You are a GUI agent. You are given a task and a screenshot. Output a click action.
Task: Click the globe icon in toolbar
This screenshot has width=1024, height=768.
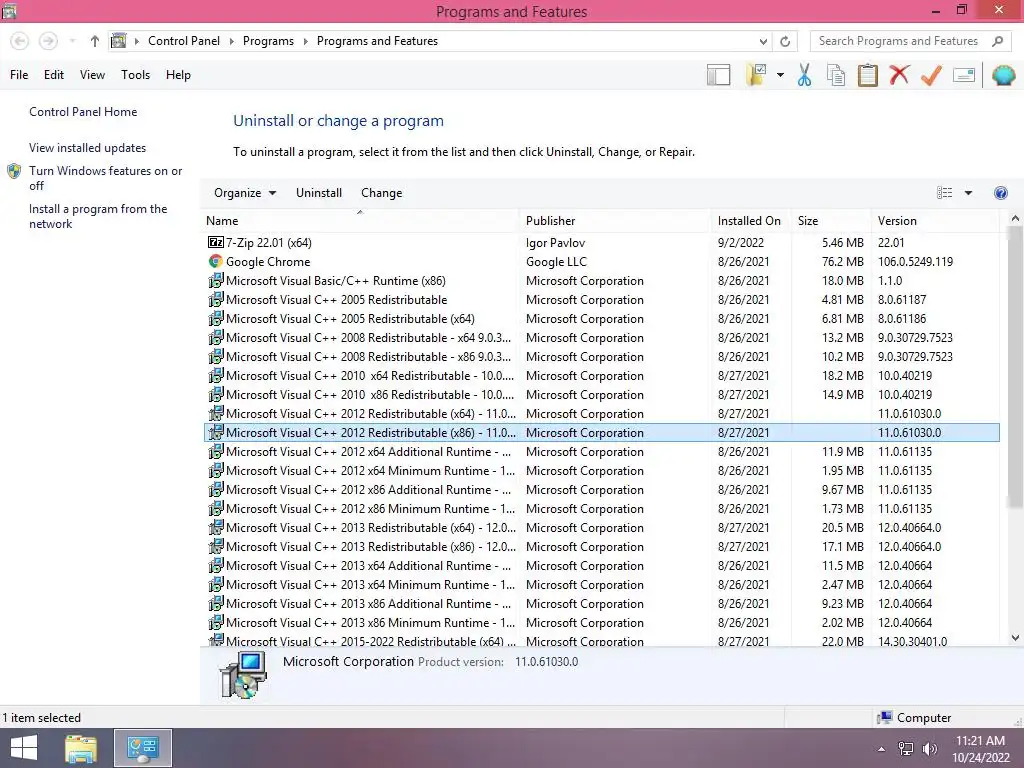pos(1003,75)
